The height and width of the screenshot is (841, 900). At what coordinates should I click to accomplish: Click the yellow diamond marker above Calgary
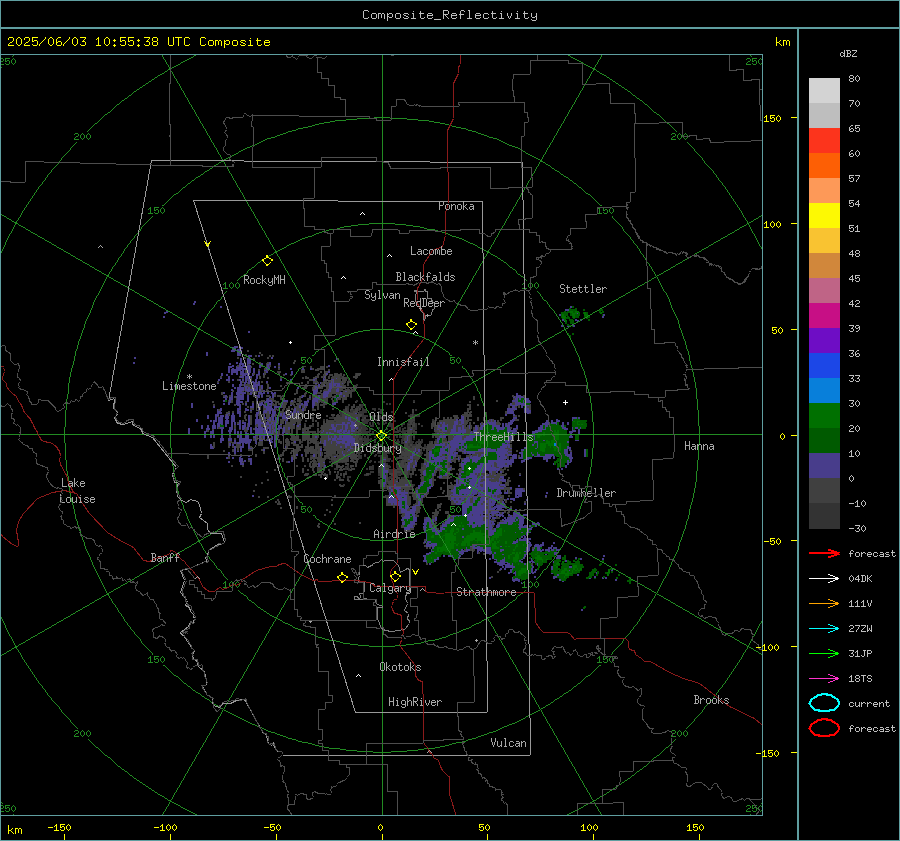click(395, 576)
